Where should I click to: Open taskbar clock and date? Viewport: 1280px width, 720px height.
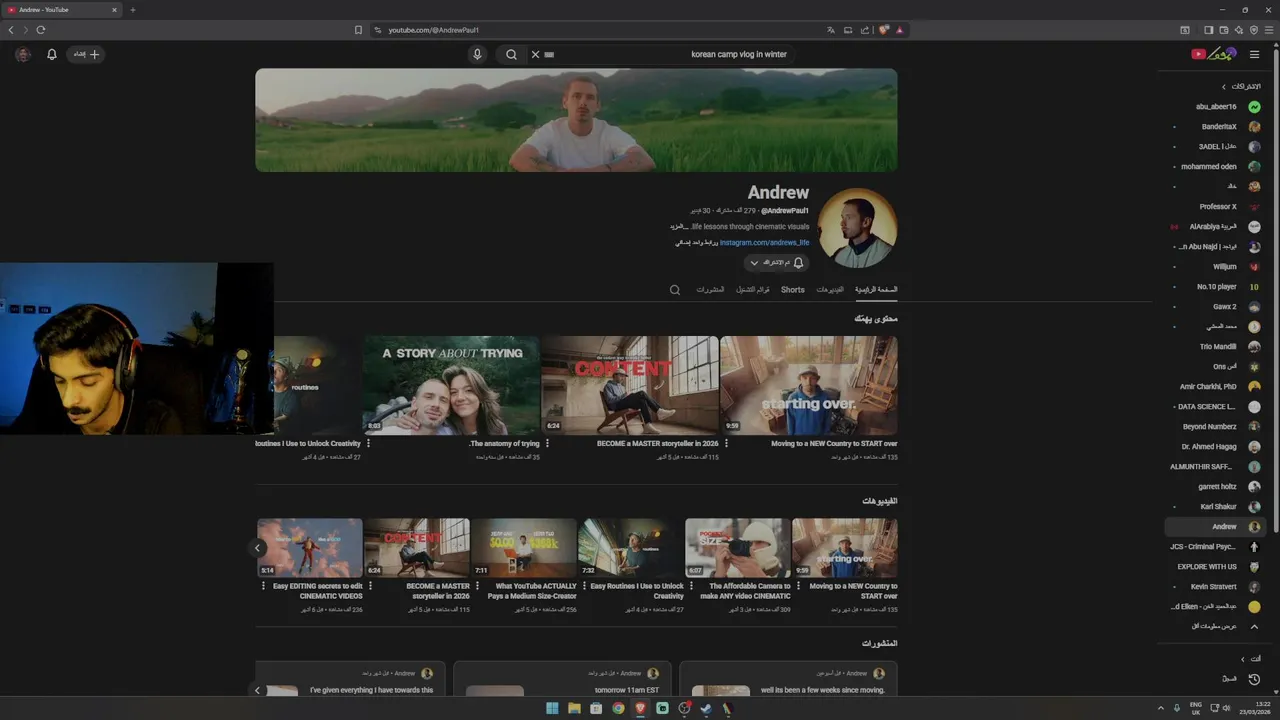tap(1255, 708)
